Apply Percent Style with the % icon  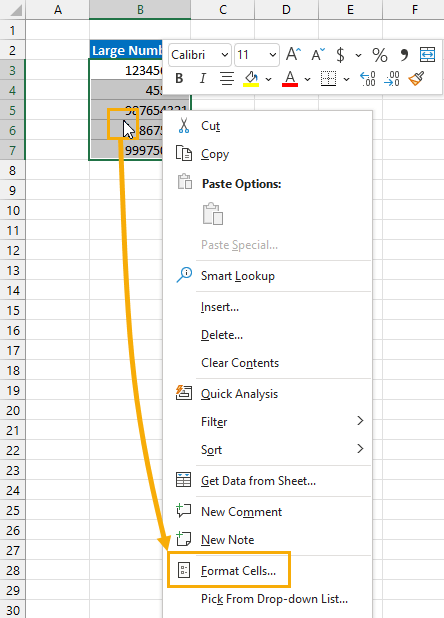point(380,55)
